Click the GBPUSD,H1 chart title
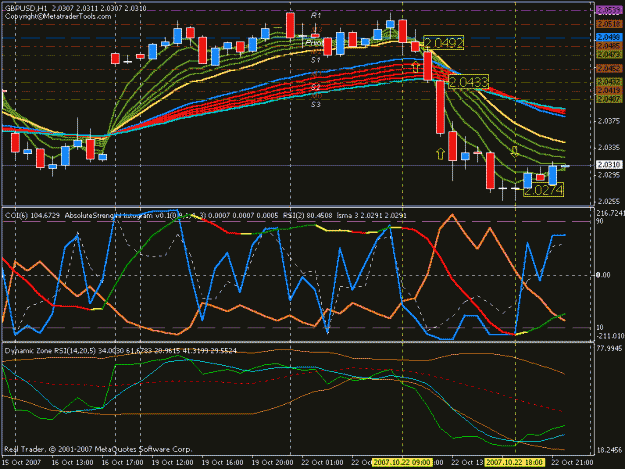625x469 pixels. [x=26, y=8]
